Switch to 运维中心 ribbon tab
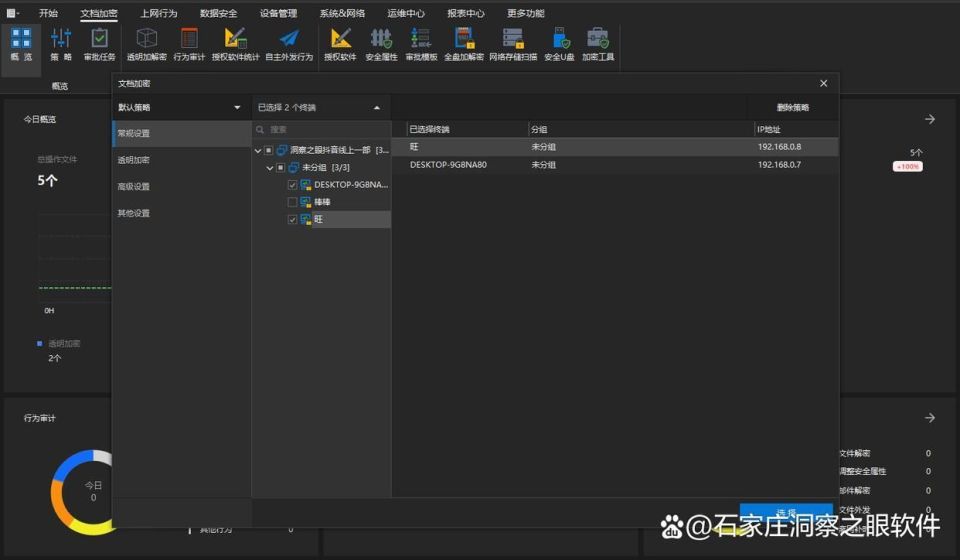 tap(406, 13)
